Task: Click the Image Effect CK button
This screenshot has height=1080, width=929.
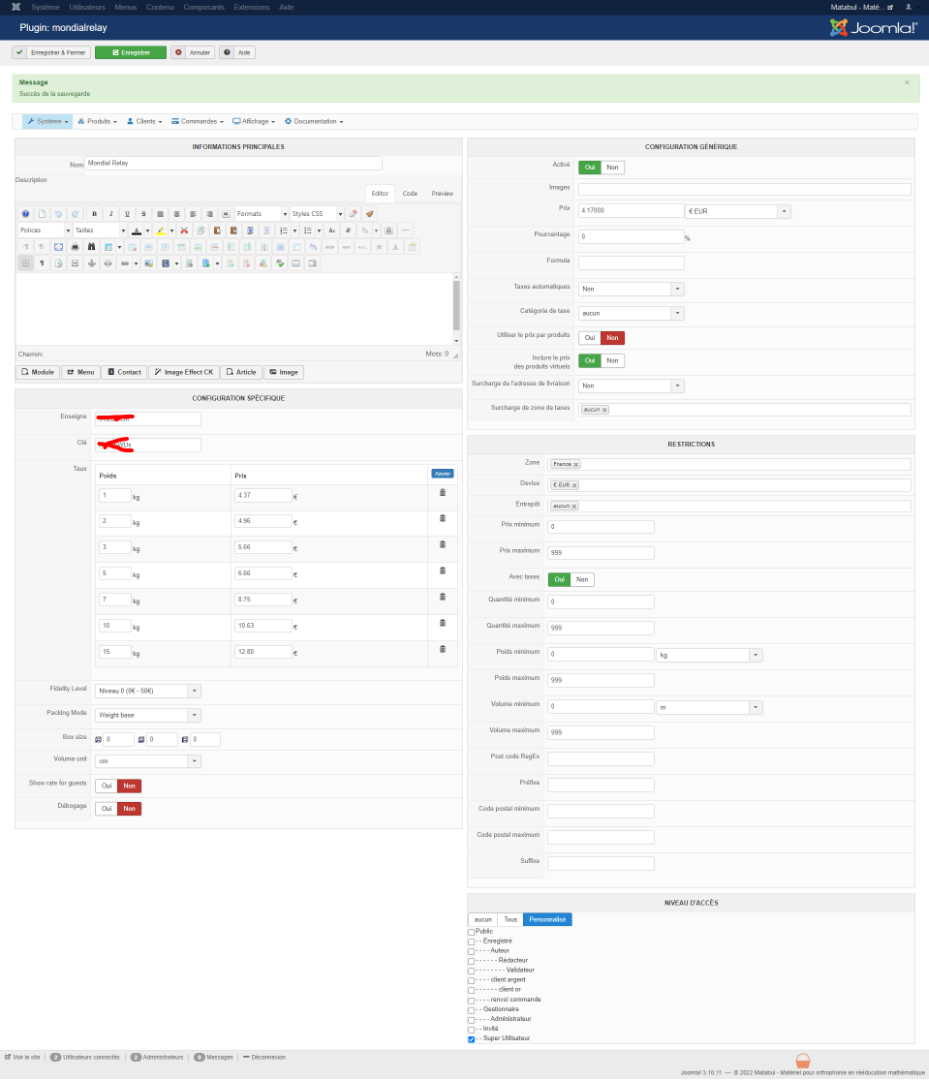Action: (184, 372)
